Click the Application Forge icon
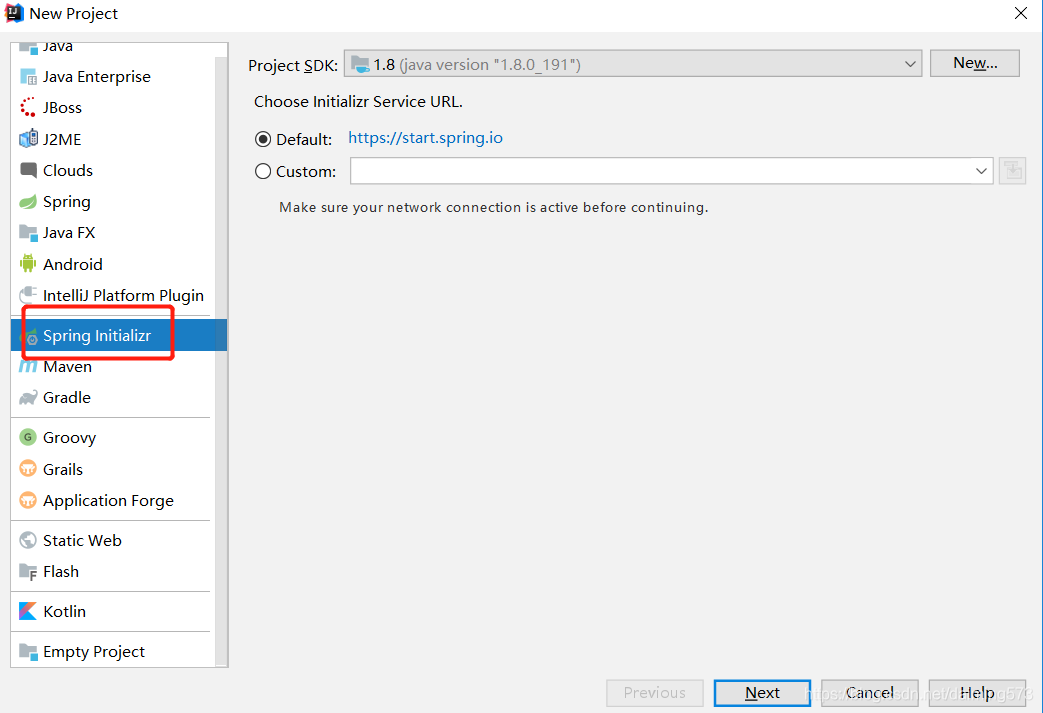 (28, 500)
